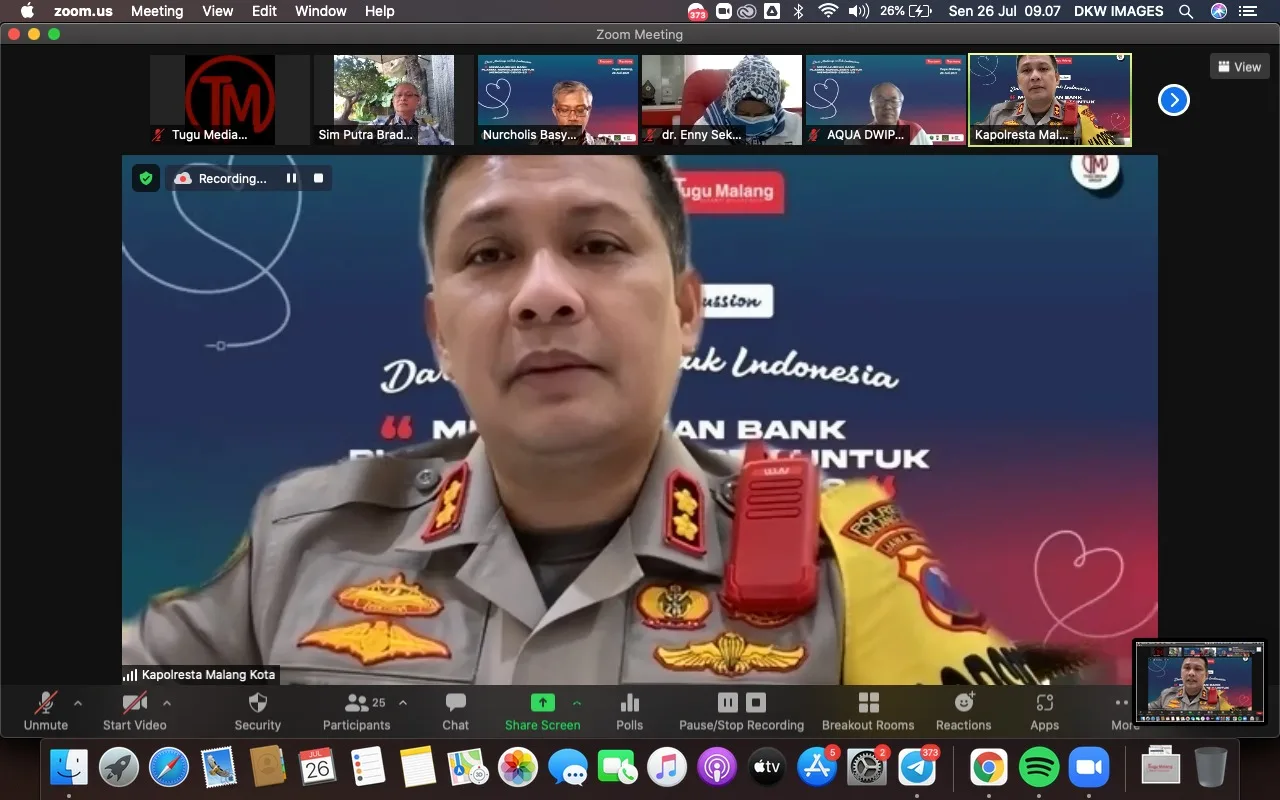Screen dimensions: 1280x800
Task: Open the Meeting menu
Action: [157, 11]
